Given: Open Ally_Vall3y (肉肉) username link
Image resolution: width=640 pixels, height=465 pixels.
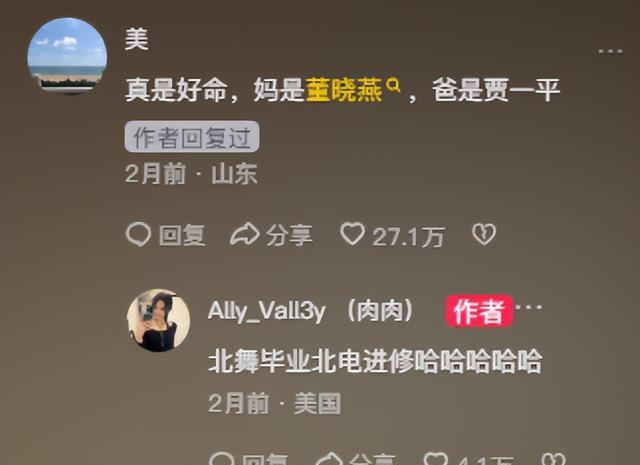Looking at the screenshot, I should pos(311,311).
